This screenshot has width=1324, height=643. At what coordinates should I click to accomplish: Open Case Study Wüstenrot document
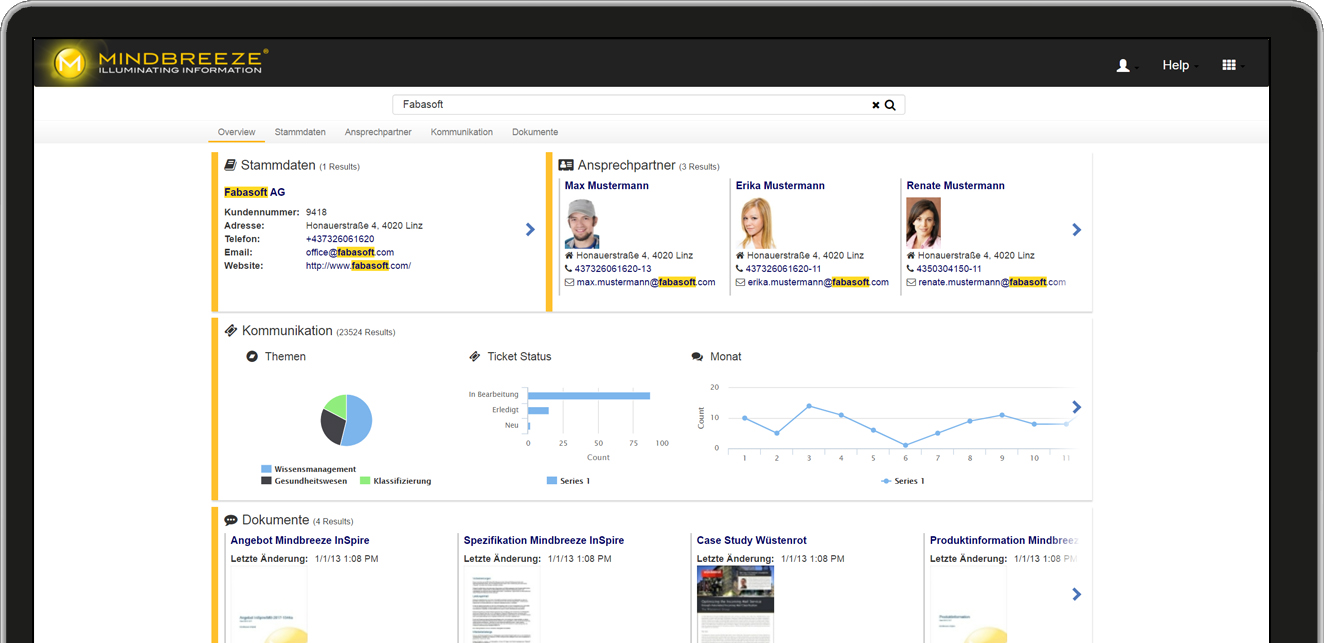pos(751,541)
